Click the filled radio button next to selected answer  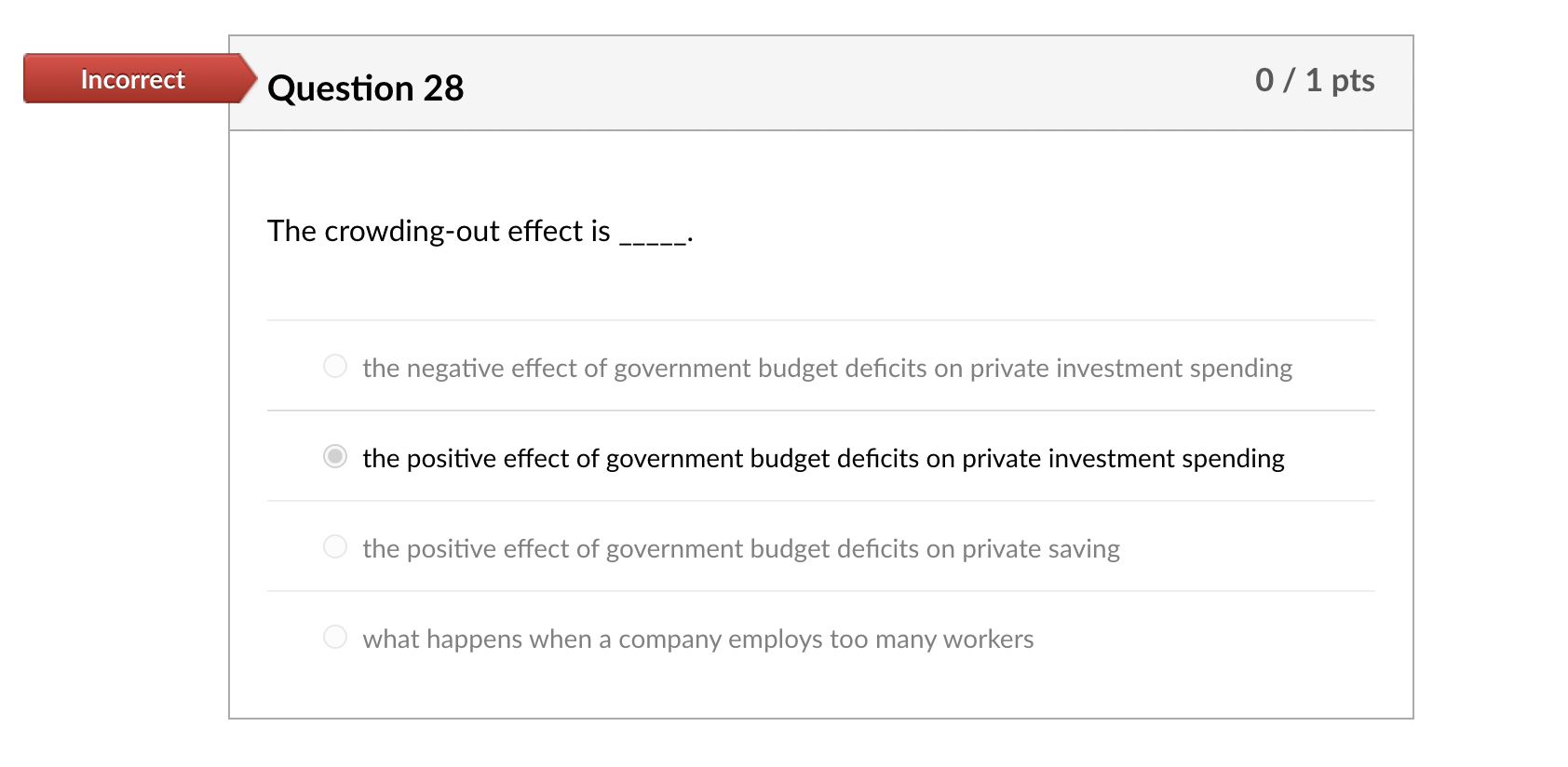[334, 456]
